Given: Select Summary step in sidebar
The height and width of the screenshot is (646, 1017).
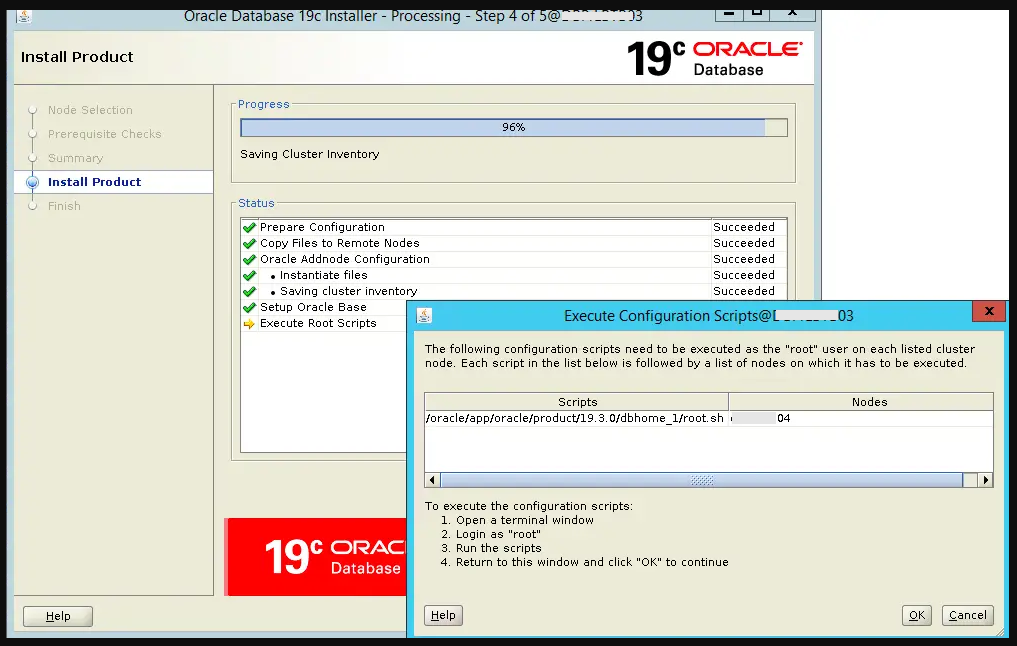Looking at the screenshot, I should click(75, 158).
